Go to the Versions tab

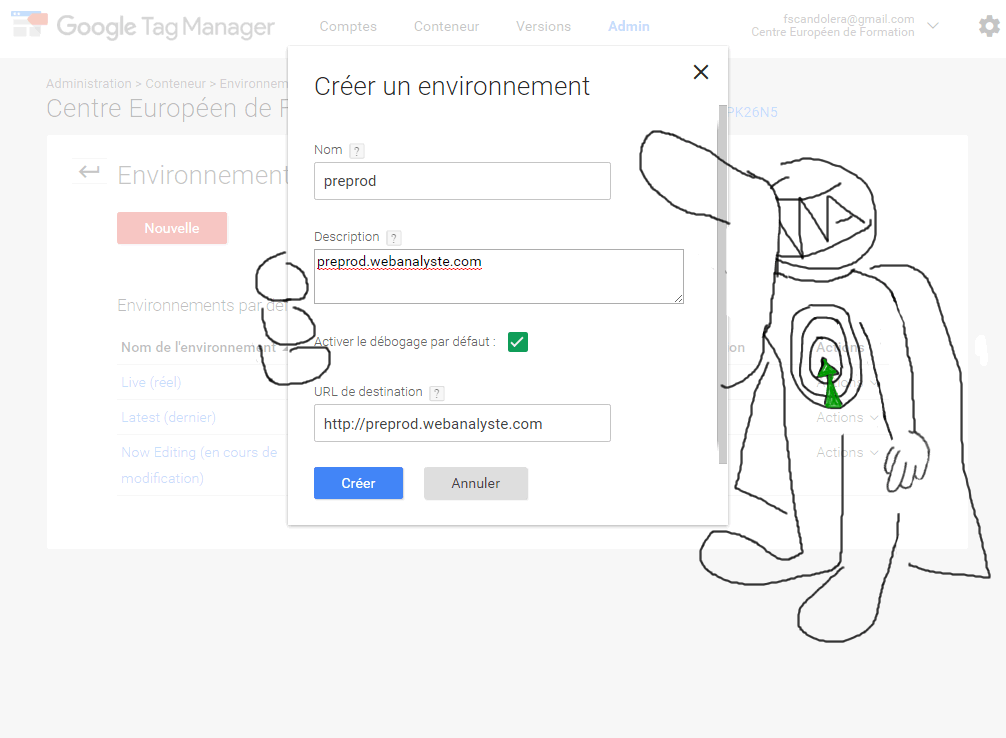pos(543,26)
